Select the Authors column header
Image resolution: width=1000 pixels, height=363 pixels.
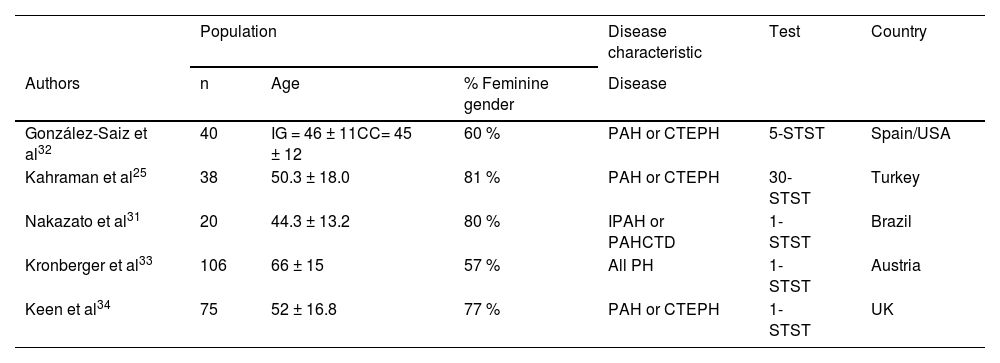coord(52,84)
